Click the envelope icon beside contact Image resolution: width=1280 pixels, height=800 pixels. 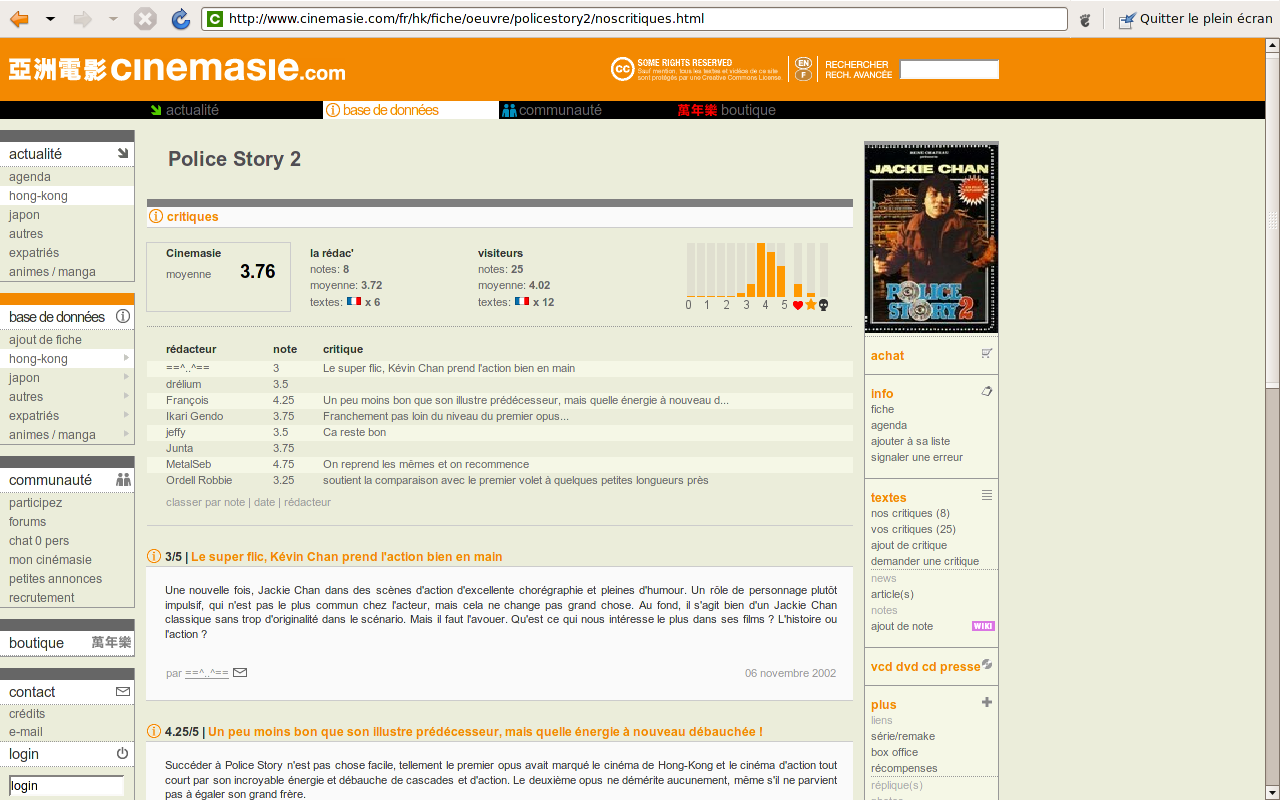pyautogui.click(x=123, y=691)
